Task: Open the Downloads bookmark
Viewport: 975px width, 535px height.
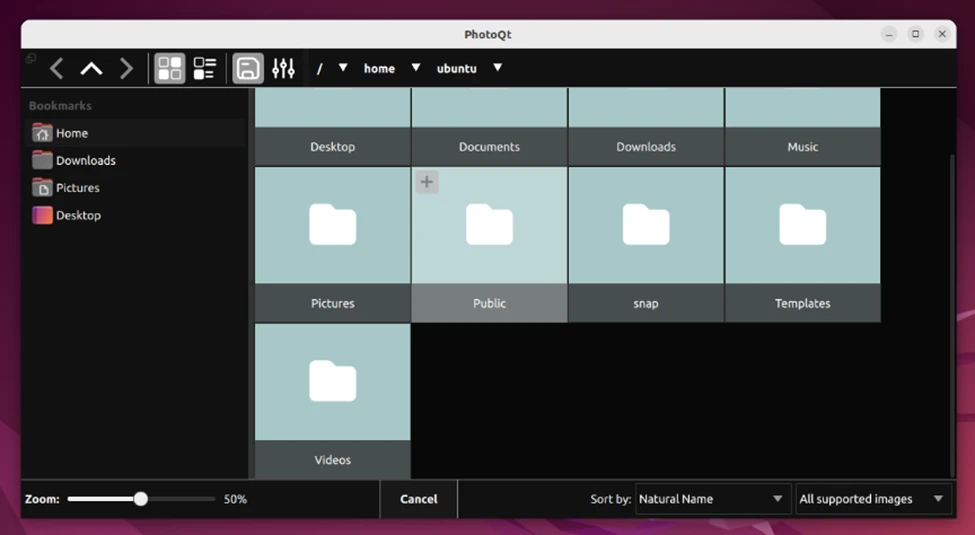Action: click(85, 160)
